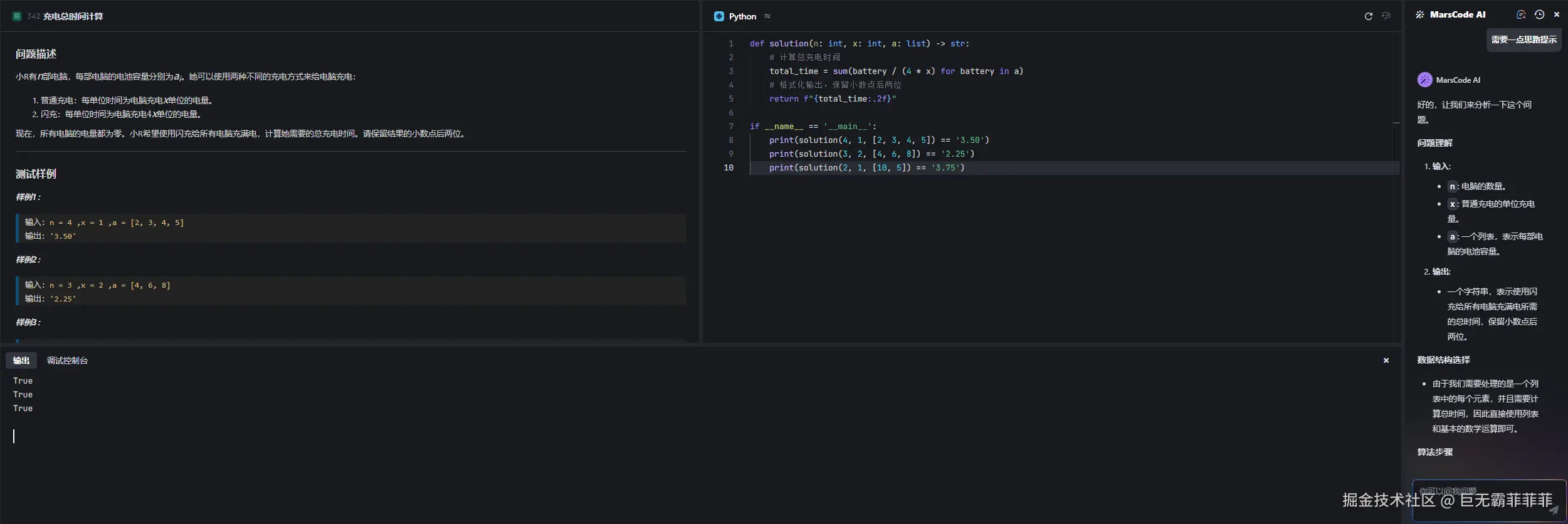This screenshot has height=524, width=1568.
Task: Click the 算法步骤 heading in AI reply
Action: (x=1434, y=453)
